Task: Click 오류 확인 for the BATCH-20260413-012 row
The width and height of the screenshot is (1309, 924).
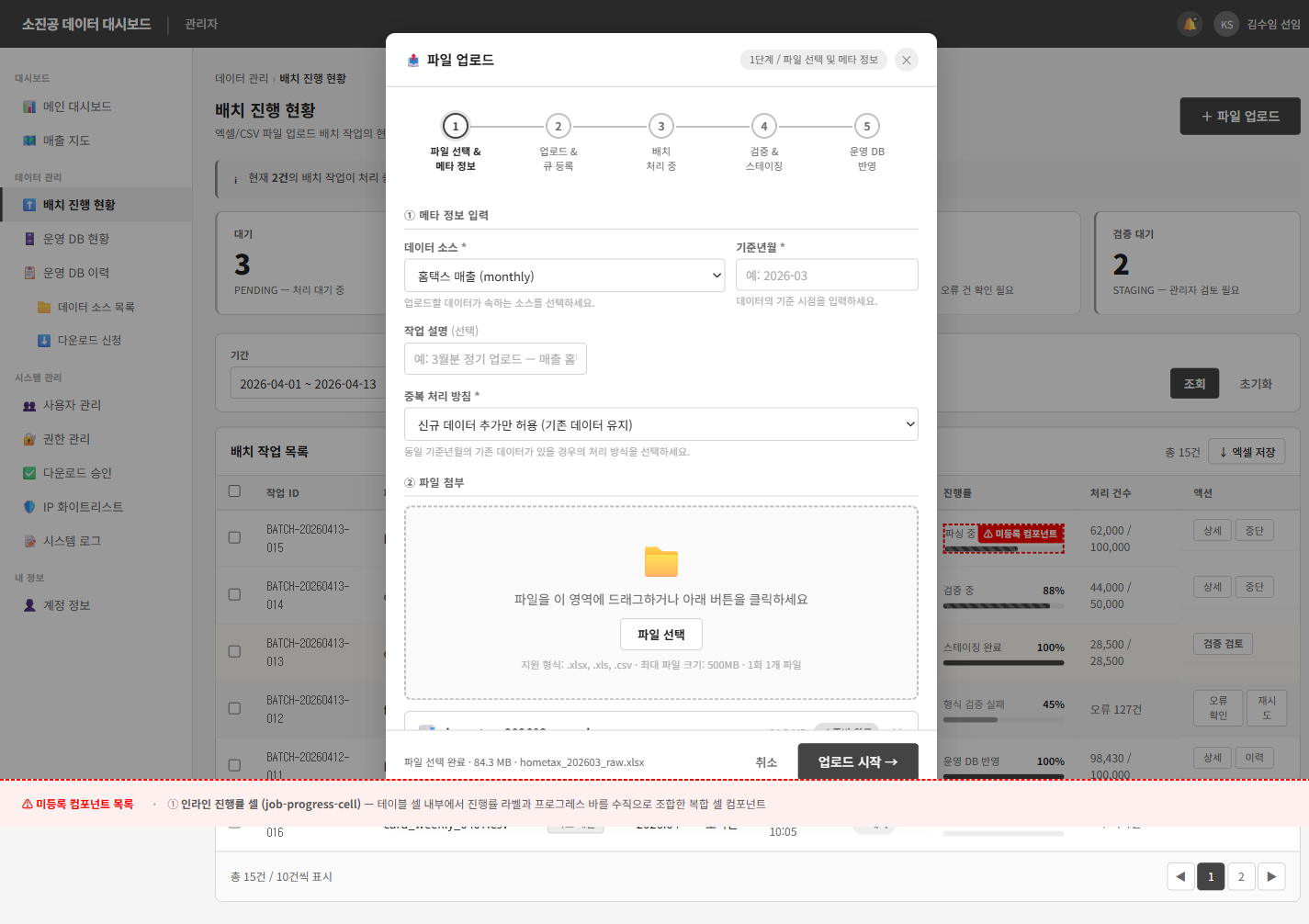Action: (1218, 707)
